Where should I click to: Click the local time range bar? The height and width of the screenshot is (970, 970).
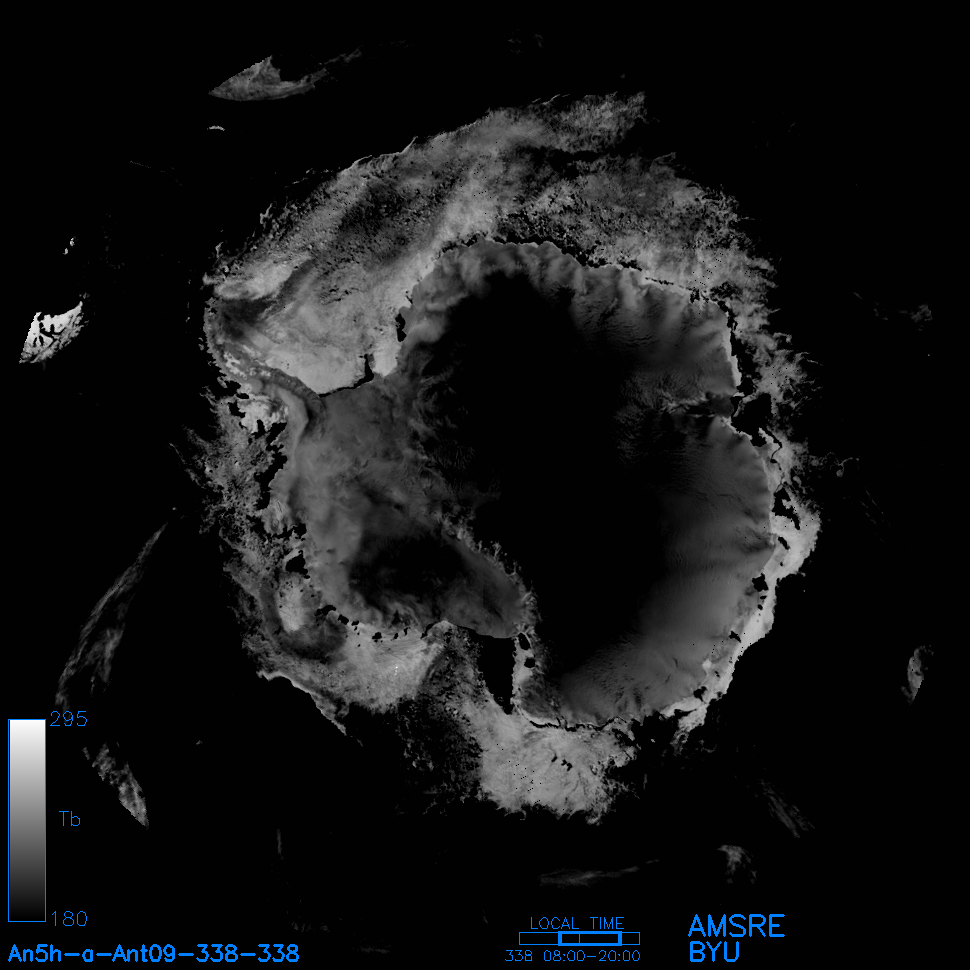click(x=579, y=938)
